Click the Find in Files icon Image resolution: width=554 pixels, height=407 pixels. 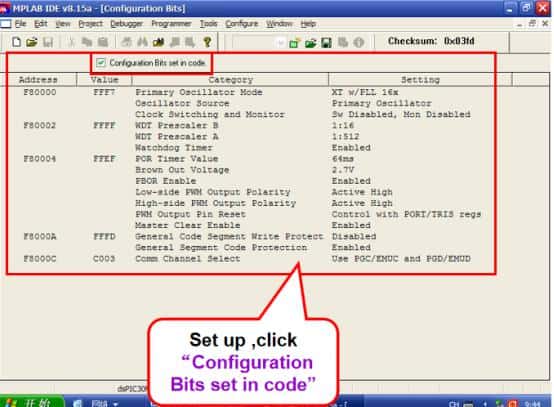pos(158,42)
